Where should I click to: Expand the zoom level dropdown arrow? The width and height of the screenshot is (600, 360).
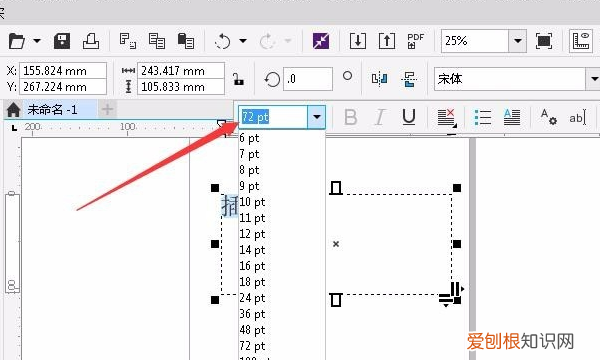tap(518, 41)
